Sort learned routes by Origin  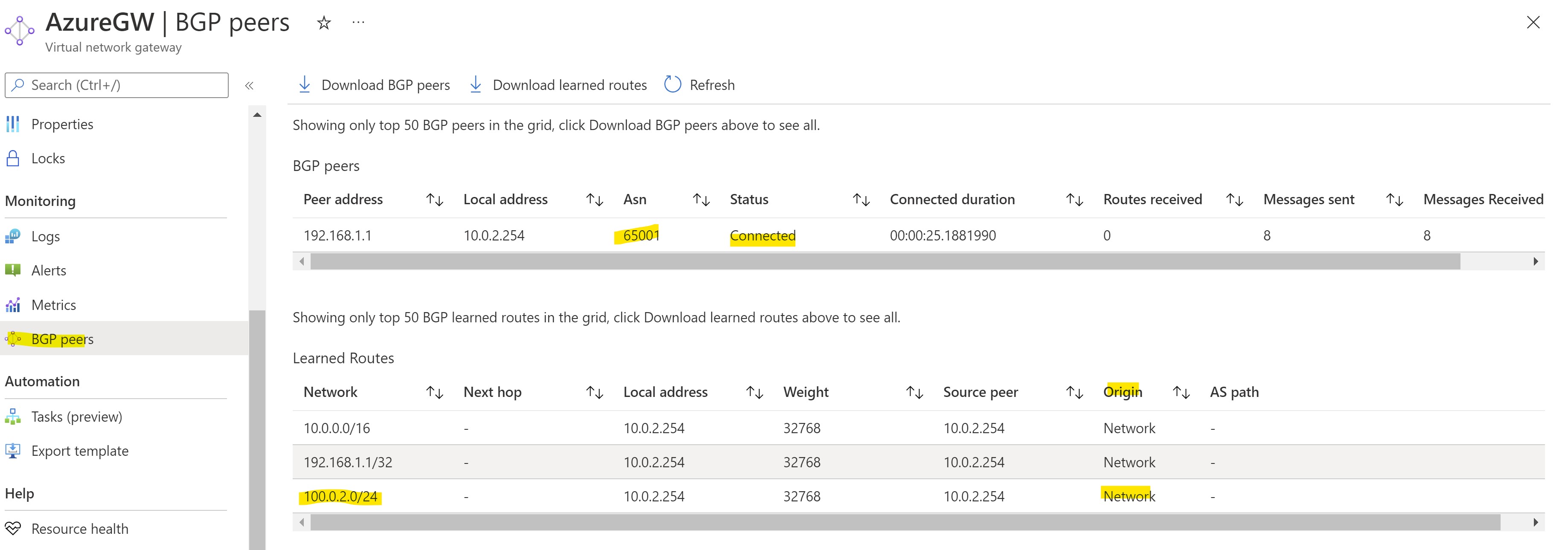pos(1181,392)
